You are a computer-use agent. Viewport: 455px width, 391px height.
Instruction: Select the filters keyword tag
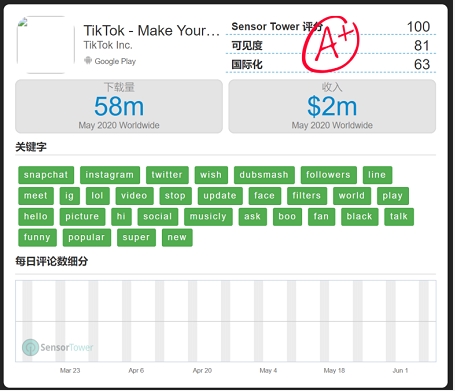click(307, 196)
